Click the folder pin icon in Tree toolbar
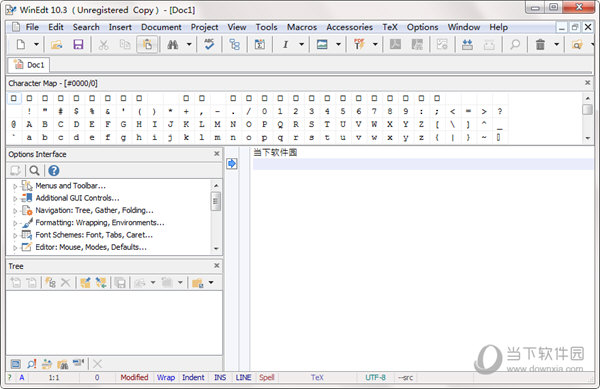 [x=85, y=283]
